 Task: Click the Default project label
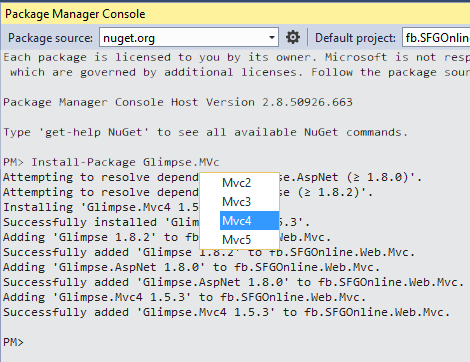(355, 38)
